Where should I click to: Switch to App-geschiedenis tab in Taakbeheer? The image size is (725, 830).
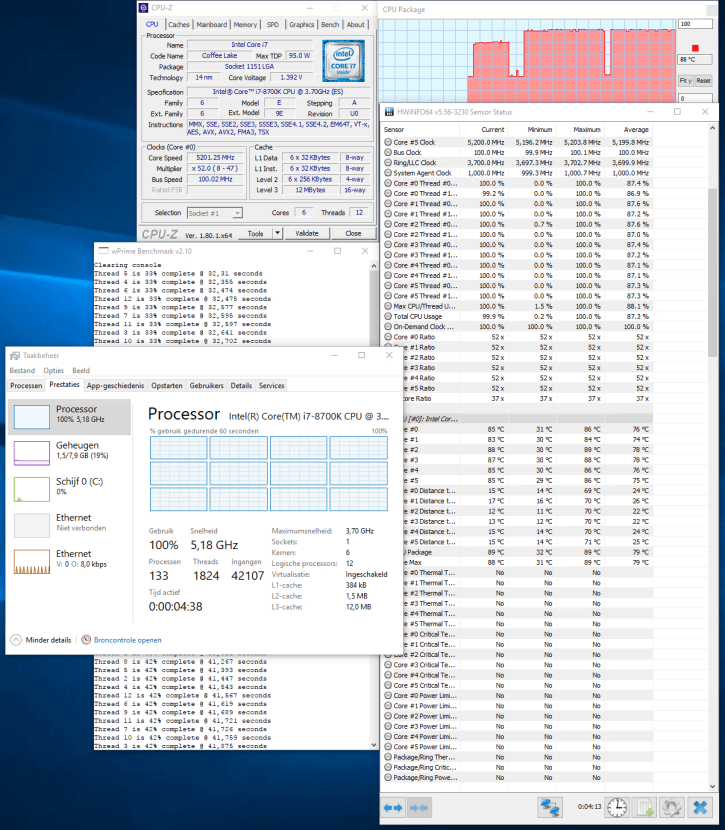115,385
